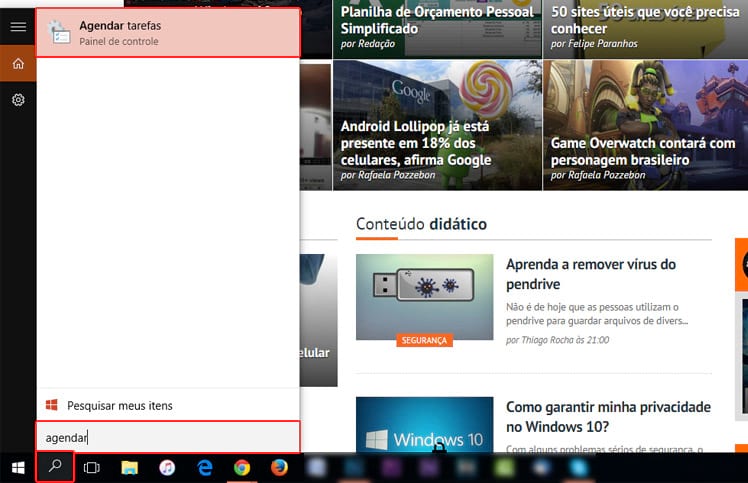
Task: Click the Windows logo beside Pesquisar meus itens
Action: coord(52,405)
